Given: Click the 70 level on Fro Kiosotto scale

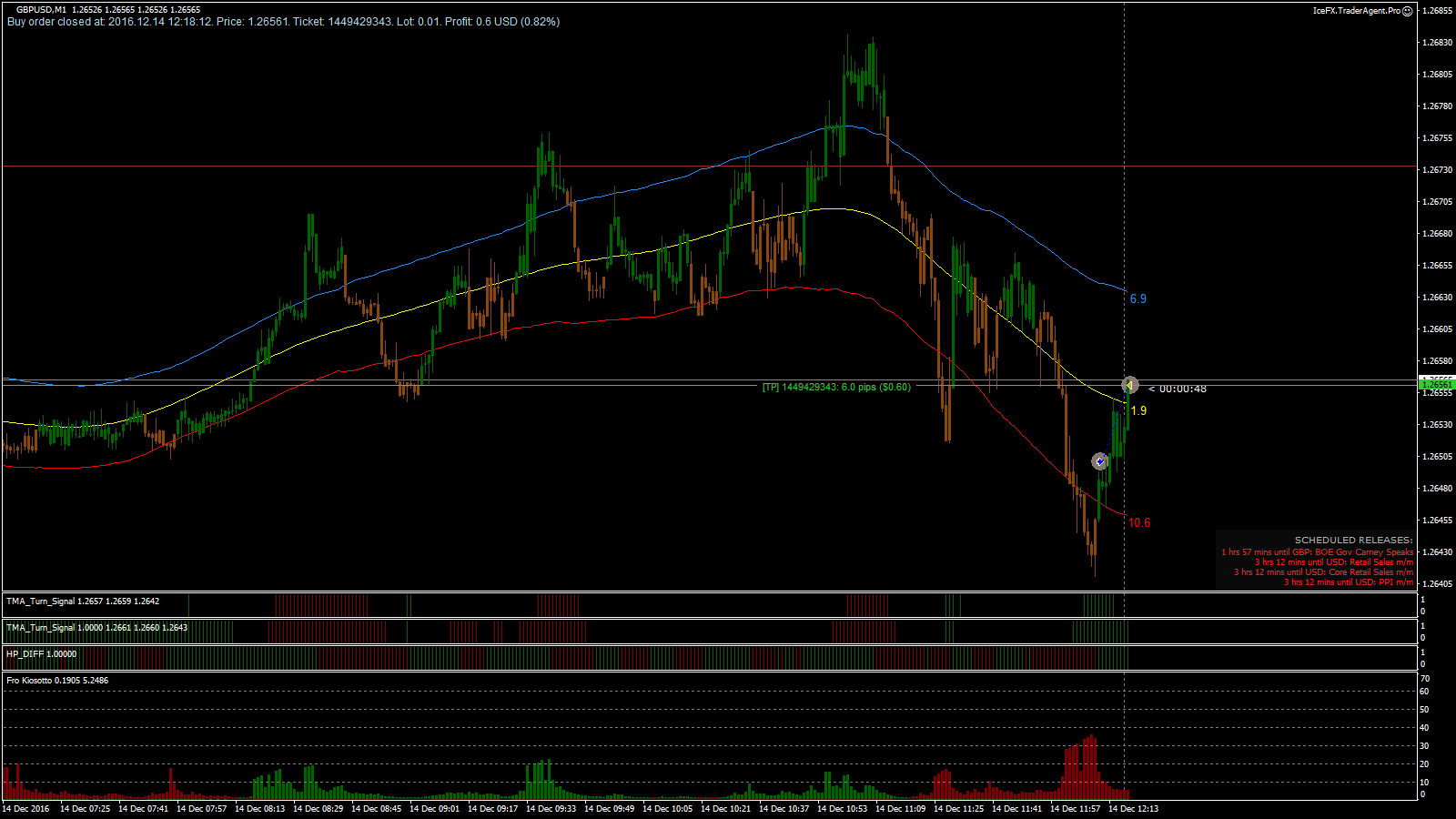Looking at the screenshot, I should click(1425, 679).
